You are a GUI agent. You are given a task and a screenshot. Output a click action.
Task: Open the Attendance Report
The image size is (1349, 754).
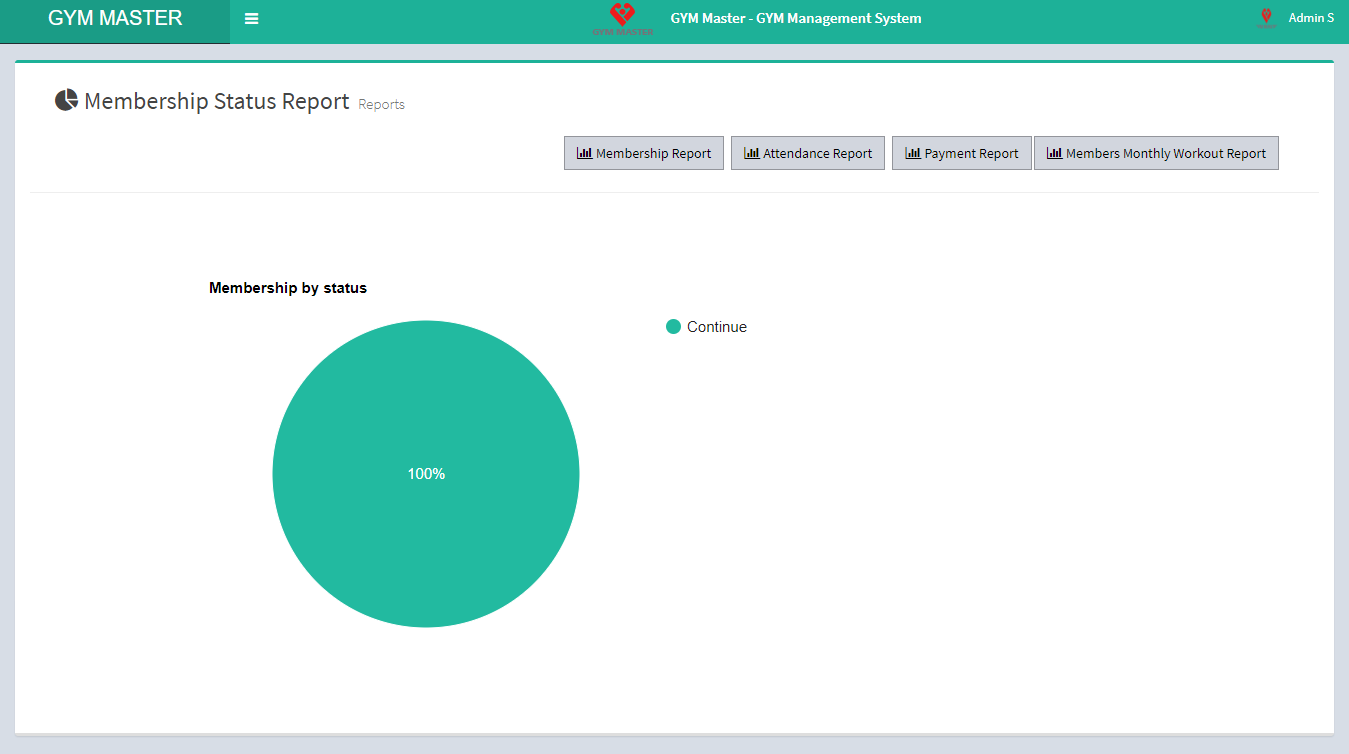tap(807, 152)
